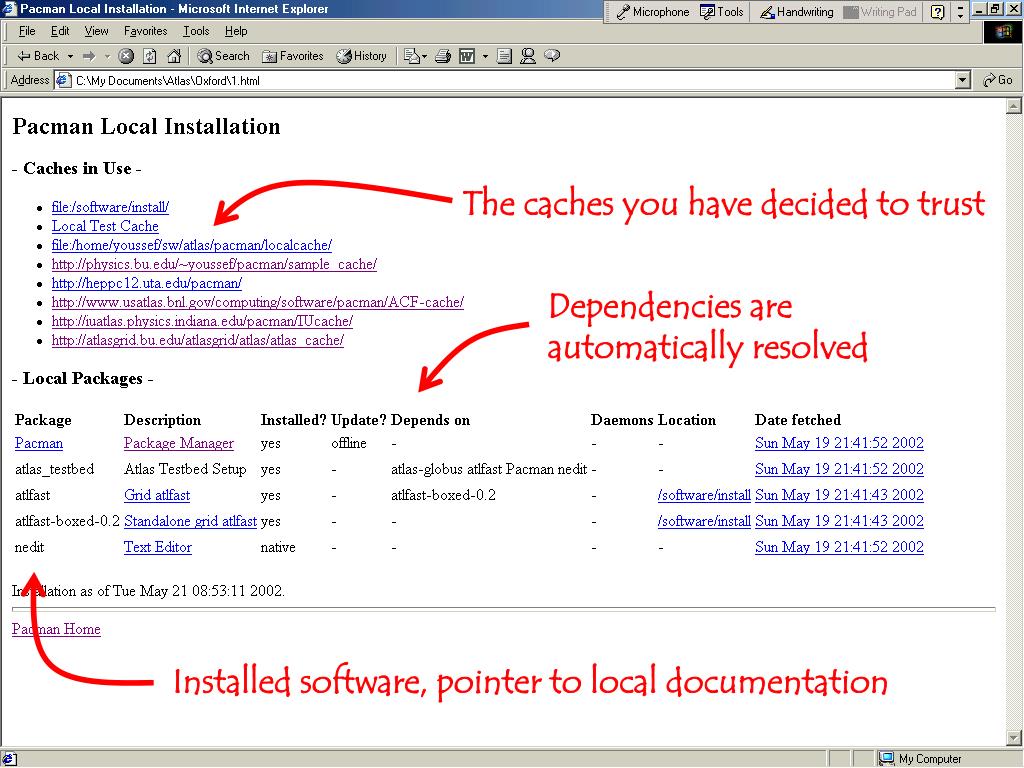
Task: Turn on the Microphone in the language bar
Action: click(x=653, y=12)
